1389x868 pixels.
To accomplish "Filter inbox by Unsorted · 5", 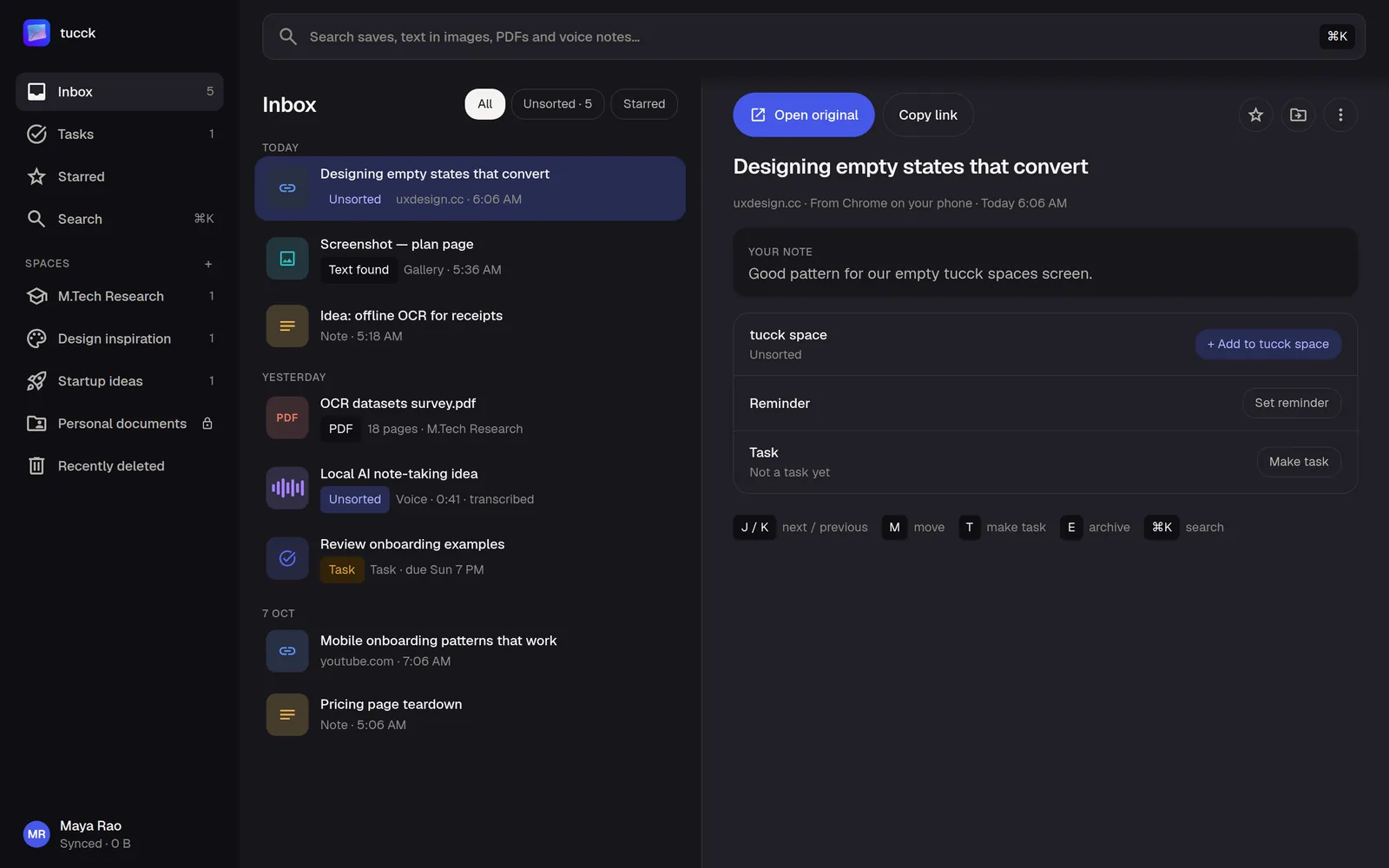I will [x=557, y=104].
